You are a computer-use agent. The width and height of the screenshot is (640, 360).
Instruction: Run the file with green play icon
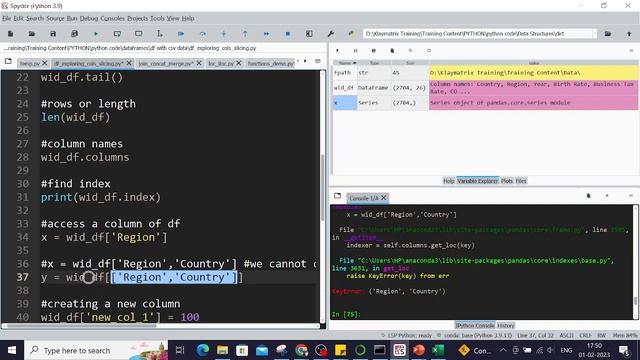96,34
